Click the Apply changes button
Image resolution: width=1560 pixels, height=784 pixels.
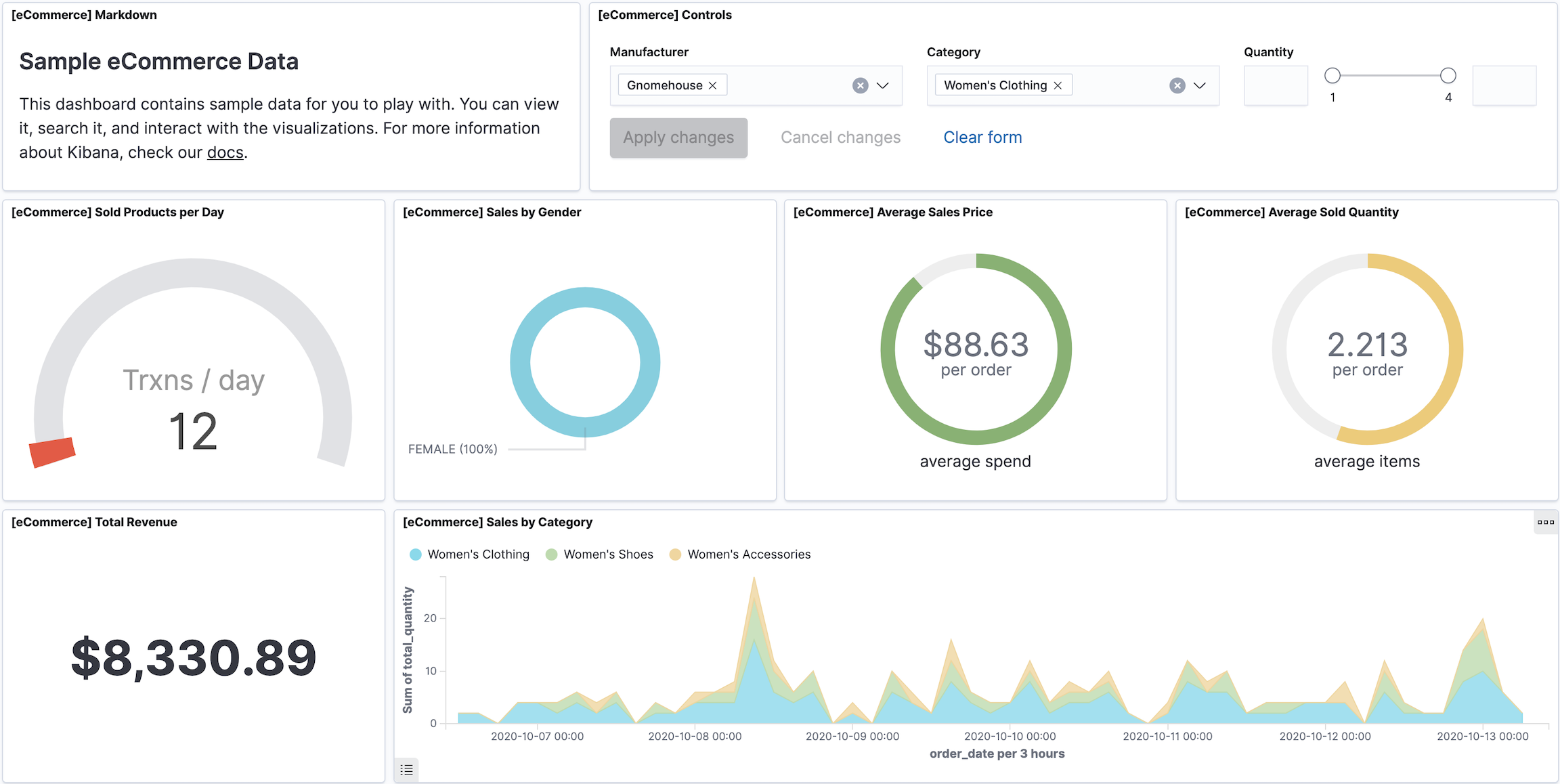point(678,137)
